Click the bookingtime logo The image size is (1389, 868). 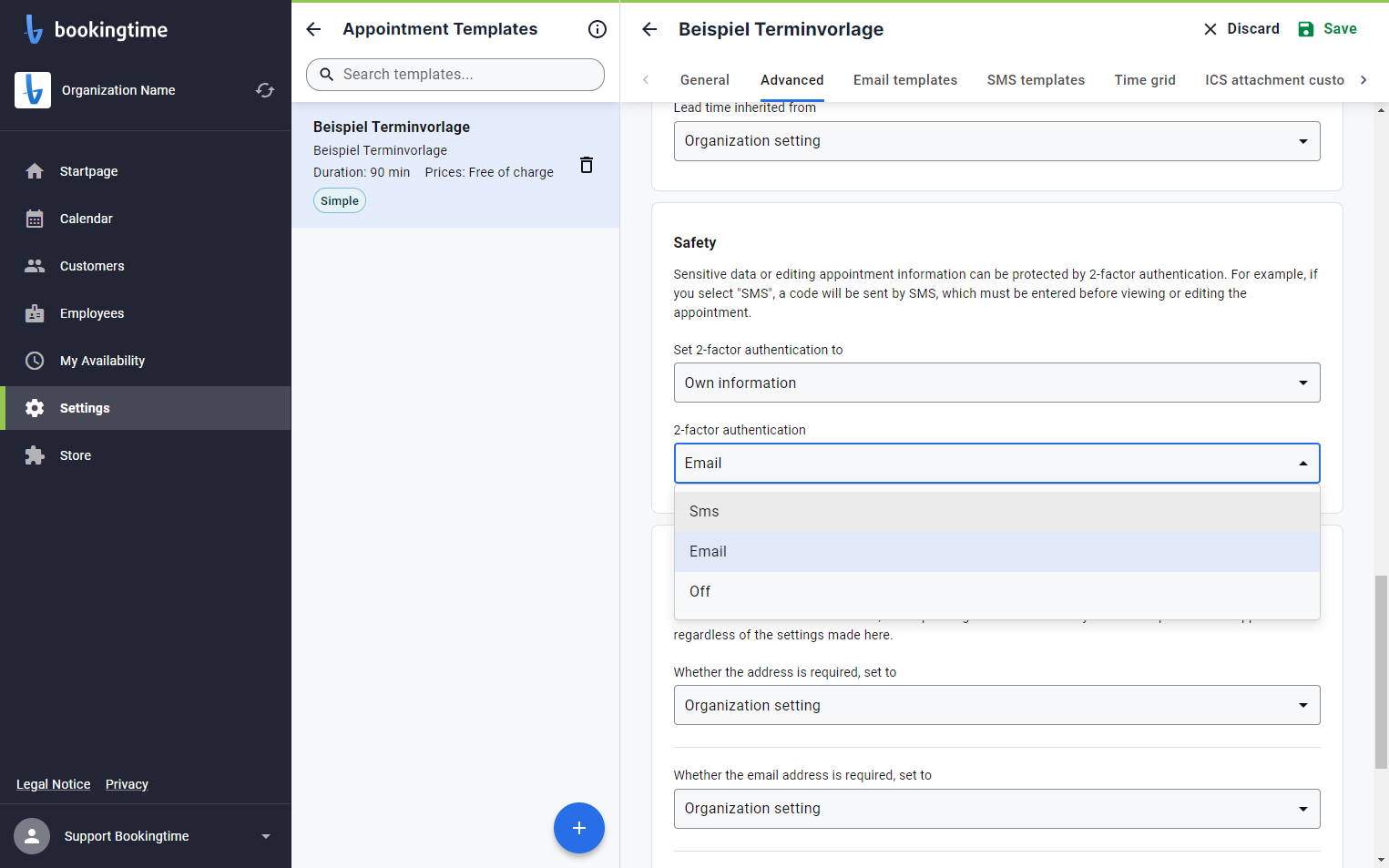96,29
